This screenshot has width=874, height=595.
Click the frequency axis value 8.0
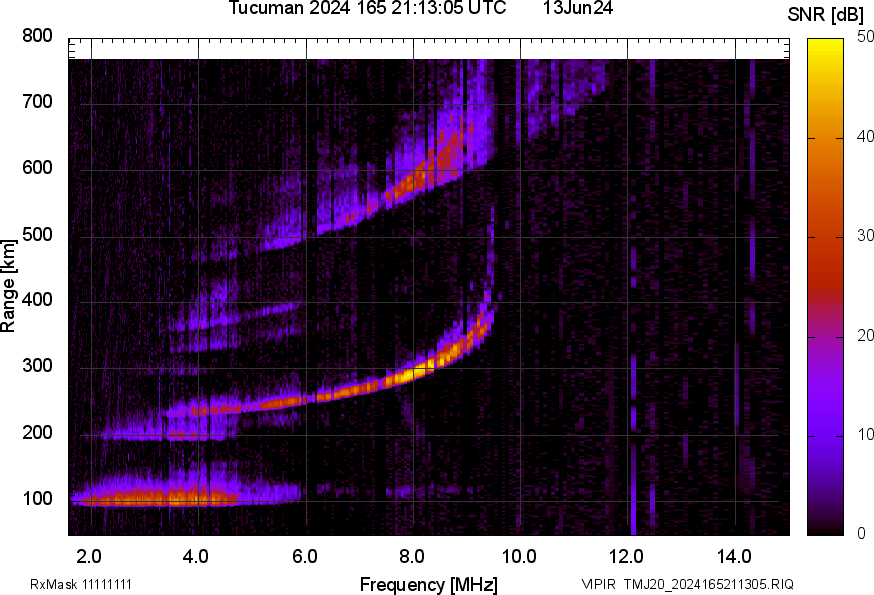[411, 557]
